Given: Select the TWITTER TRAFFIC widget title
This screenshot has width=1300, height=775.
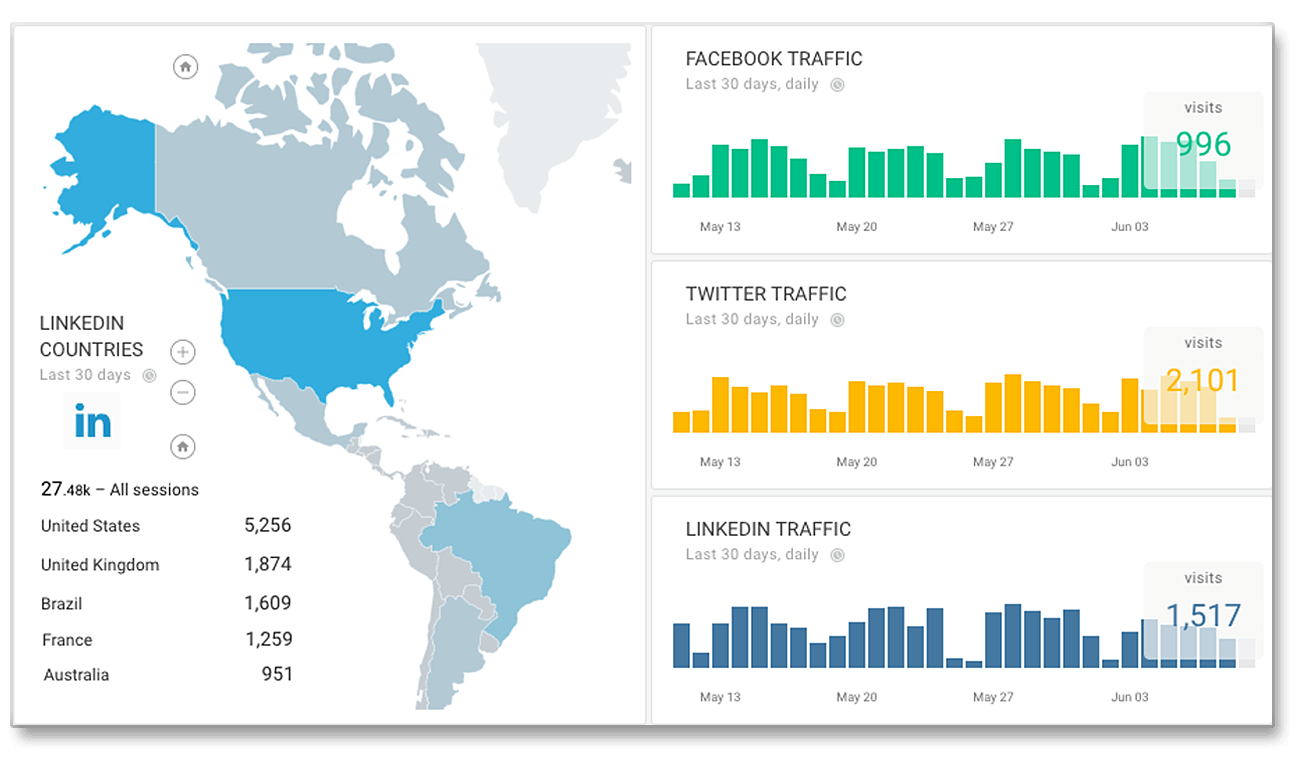Looking at the screenshot, I should coord(766,294).
